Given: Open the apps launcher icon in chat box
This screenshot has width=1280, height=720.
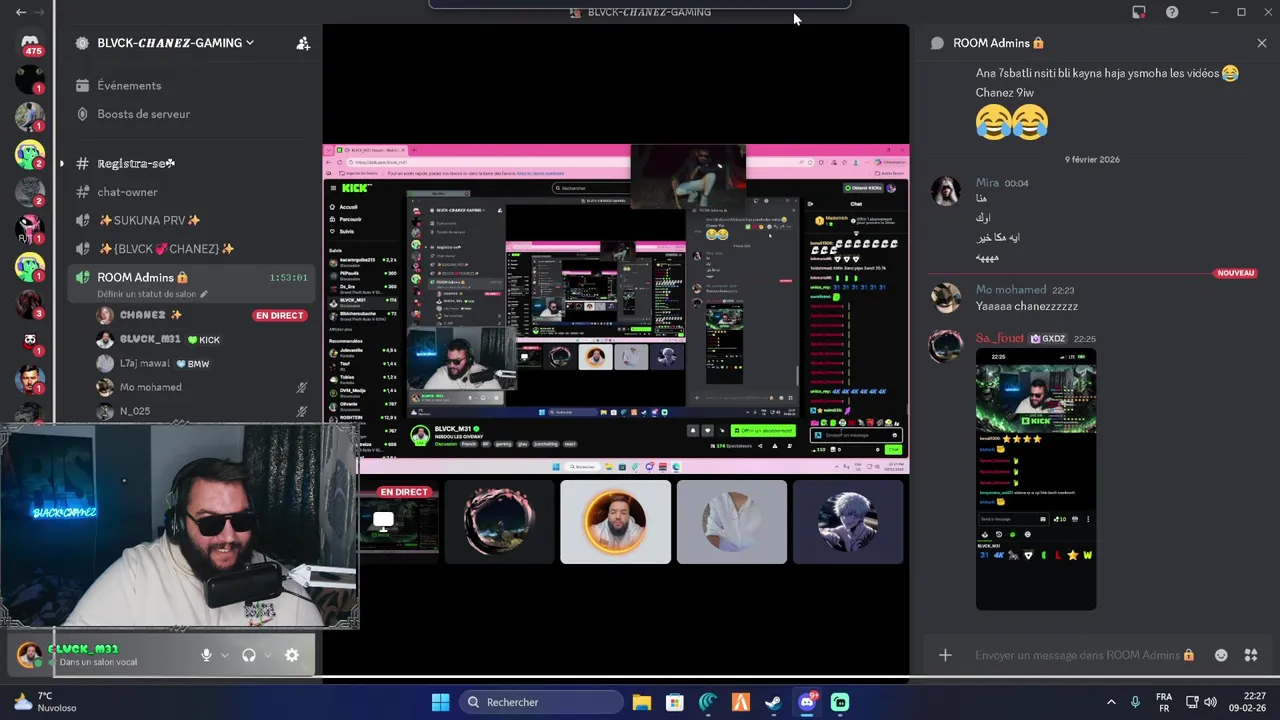Looking at the screenshot, I should [1251, 655].
